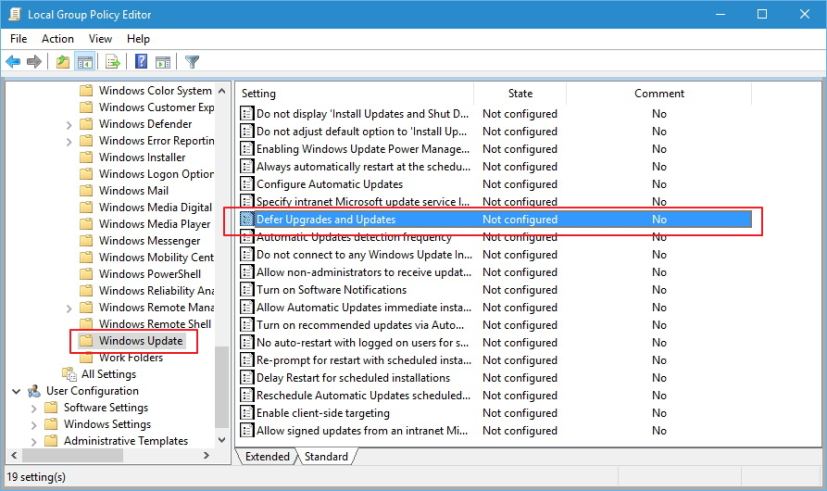Click the Back arrow toolbar icon
Viewport: 827px width, 491px height.
pos(13,62)
